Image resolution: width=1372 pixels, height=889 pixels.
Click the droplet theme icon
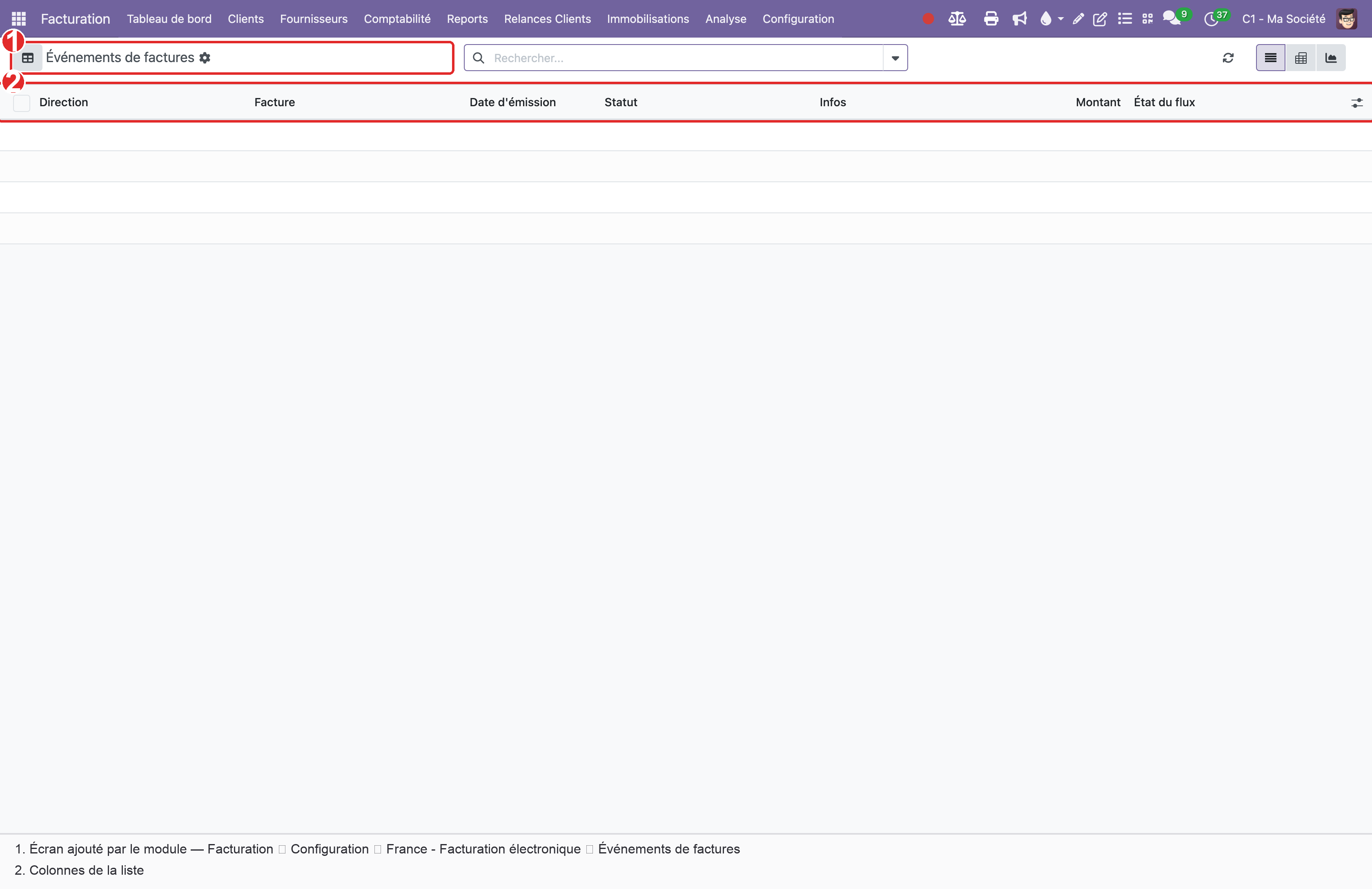click(x=1046, y=19)
